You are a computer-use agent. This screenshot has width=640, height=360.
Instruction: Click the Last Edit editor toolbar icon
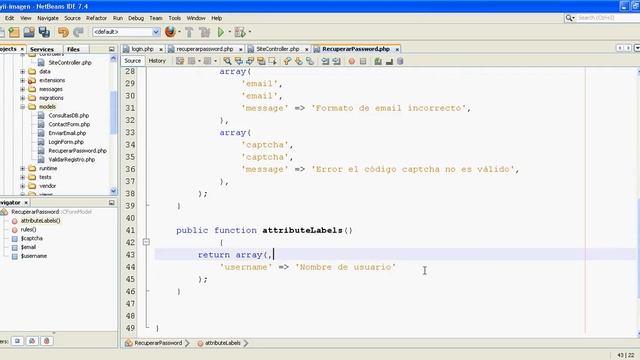pyautogui.click(x=180, y=61)
